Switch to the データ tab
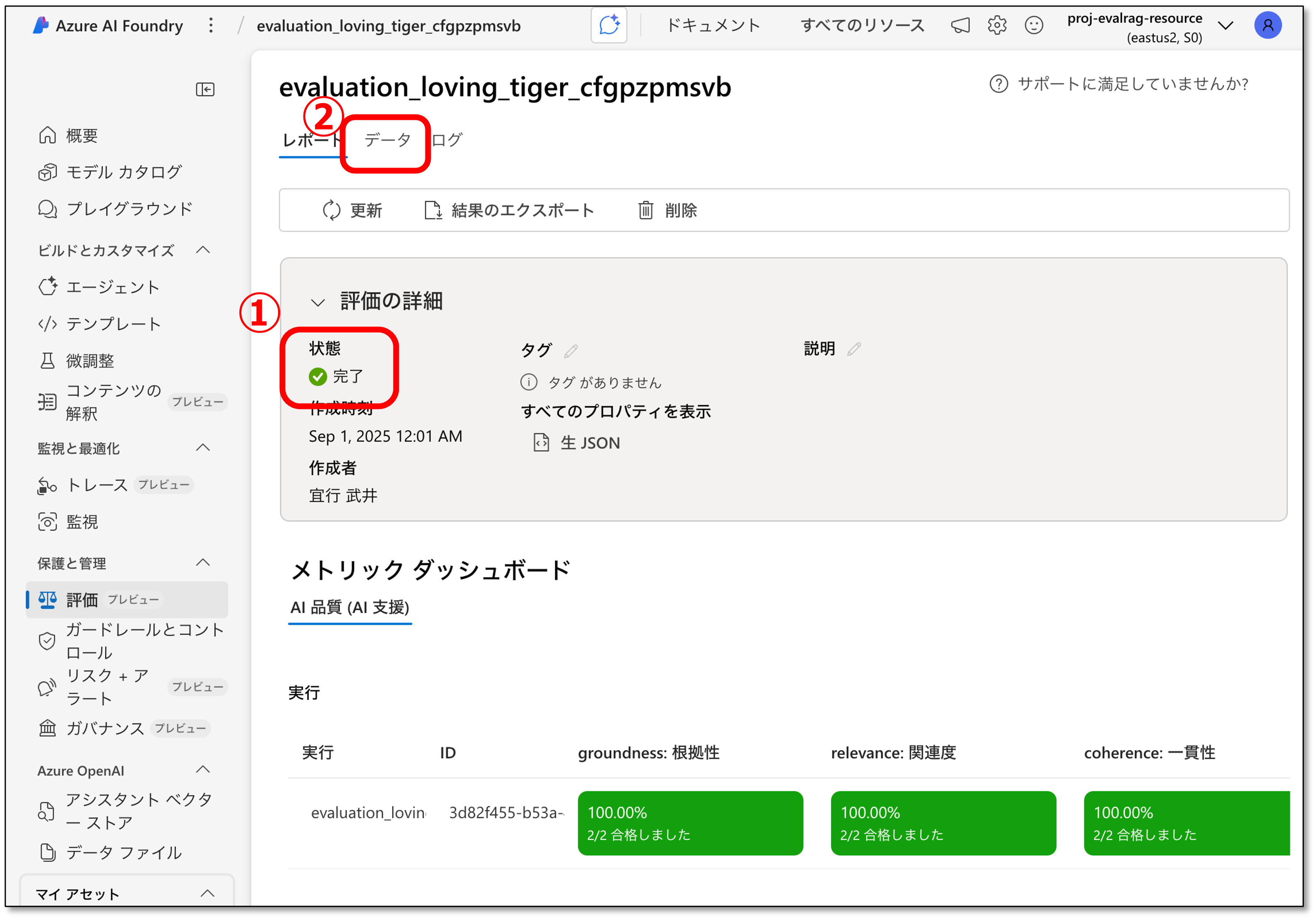The height and width of the screenshot is (920, 1316). (388, 140)
